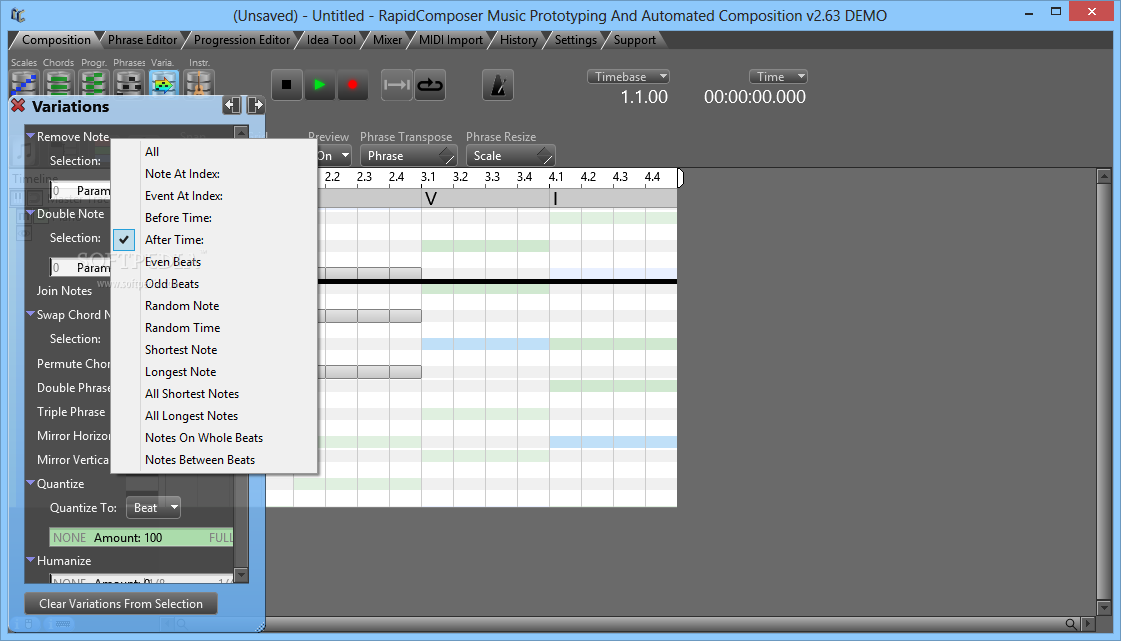The width and height of the screenshot is (1121, 641).
Task: Select Event At Index: option
Action: pyautogui.click(x=184, y=196)
